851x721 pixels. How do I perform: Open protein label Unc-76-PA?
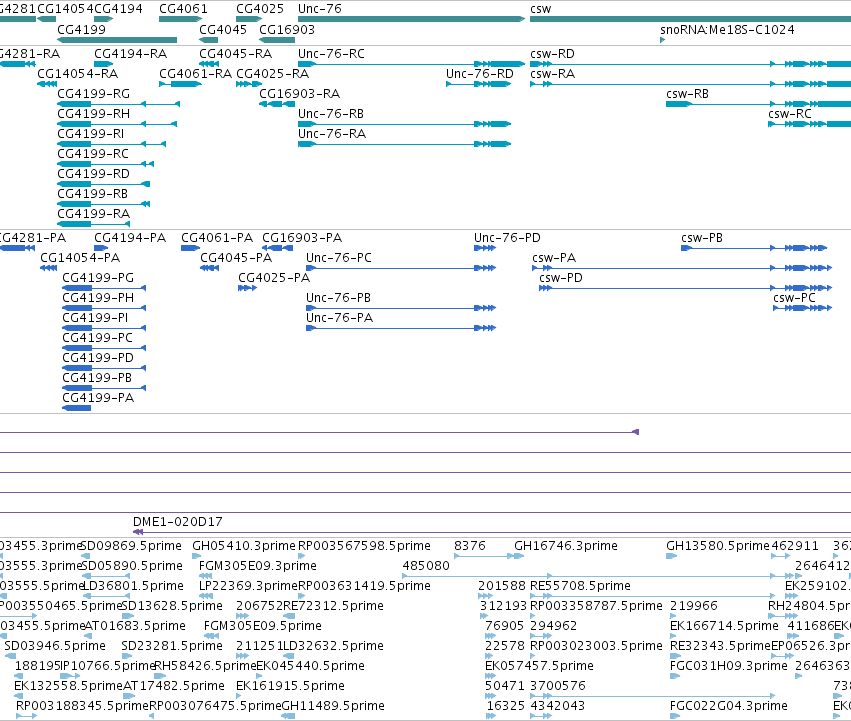[x=340, y=319]
